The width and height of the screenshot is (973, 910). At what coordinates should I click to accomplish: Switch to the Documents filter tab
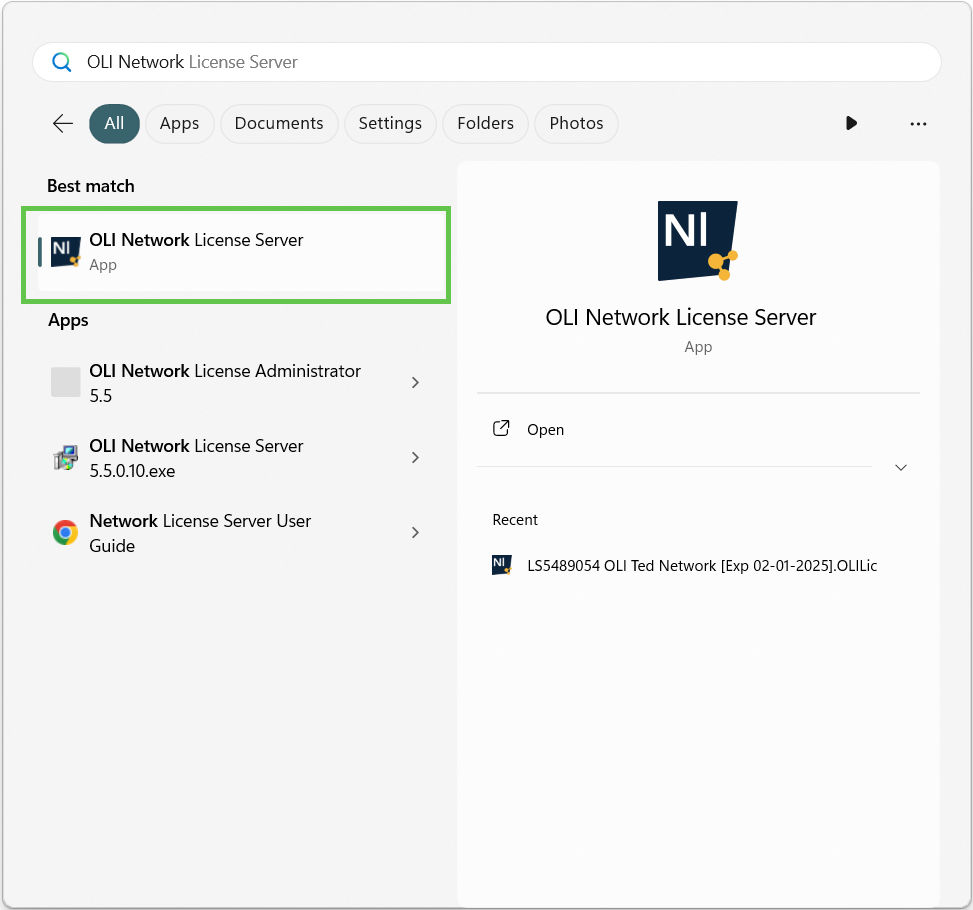(x=279, y=124)
